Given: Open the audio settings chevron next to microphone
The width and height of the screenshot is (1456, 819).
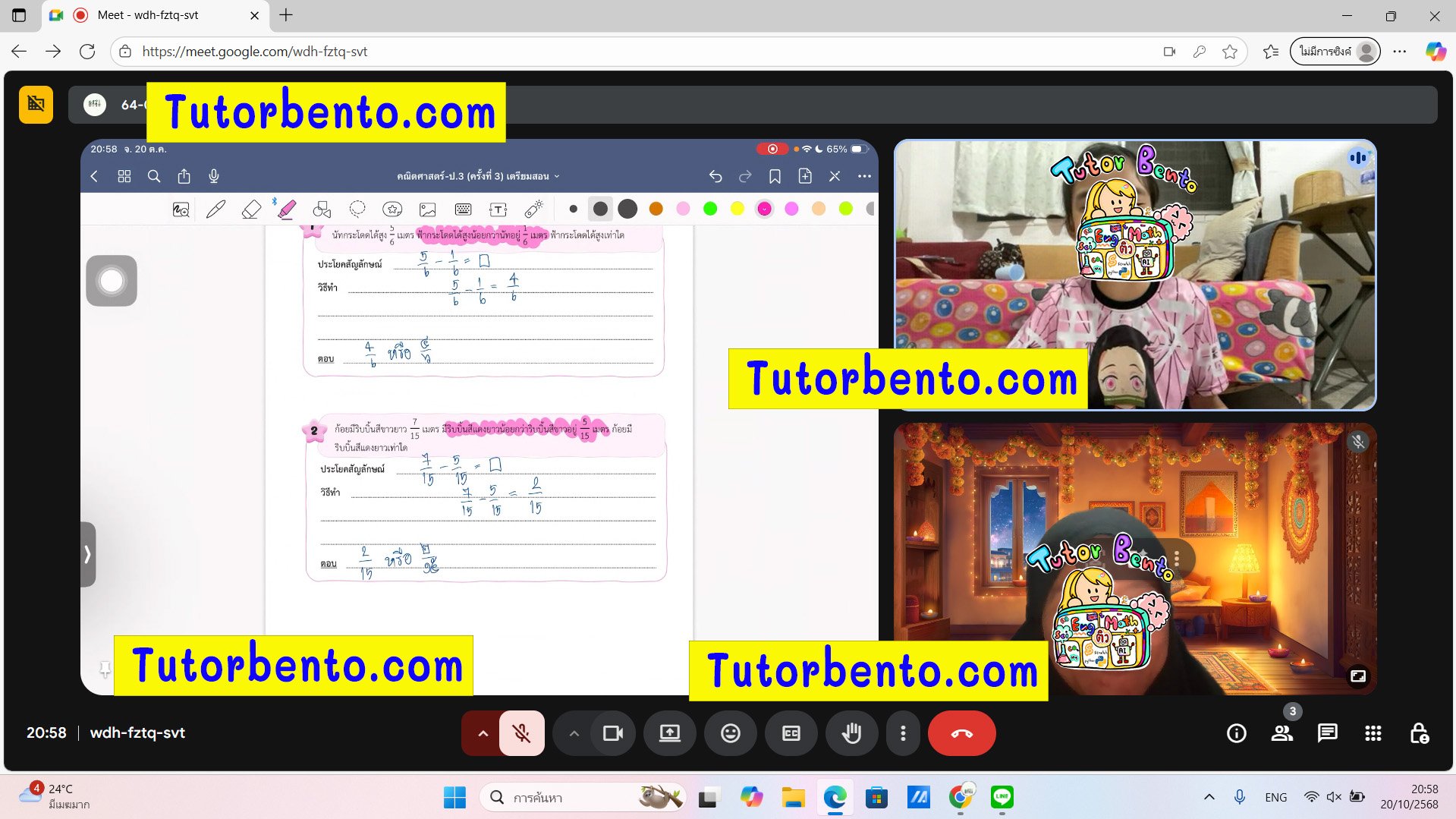Looking at the screenshot, I should (483, 733).
